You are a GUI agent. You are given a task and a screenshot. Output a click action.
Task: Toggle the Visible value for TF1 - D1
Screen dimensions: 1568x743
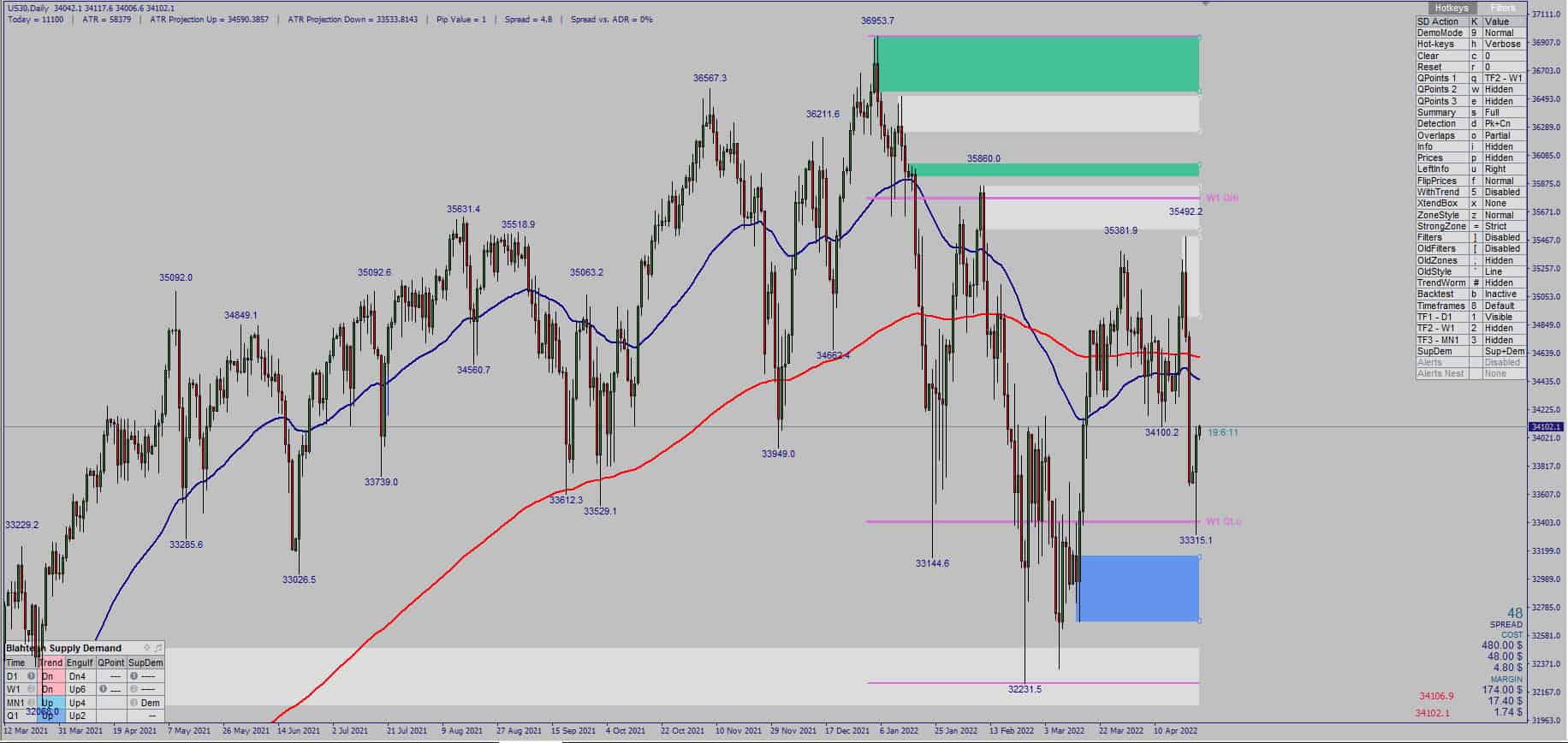click(x=1504, y=317)
